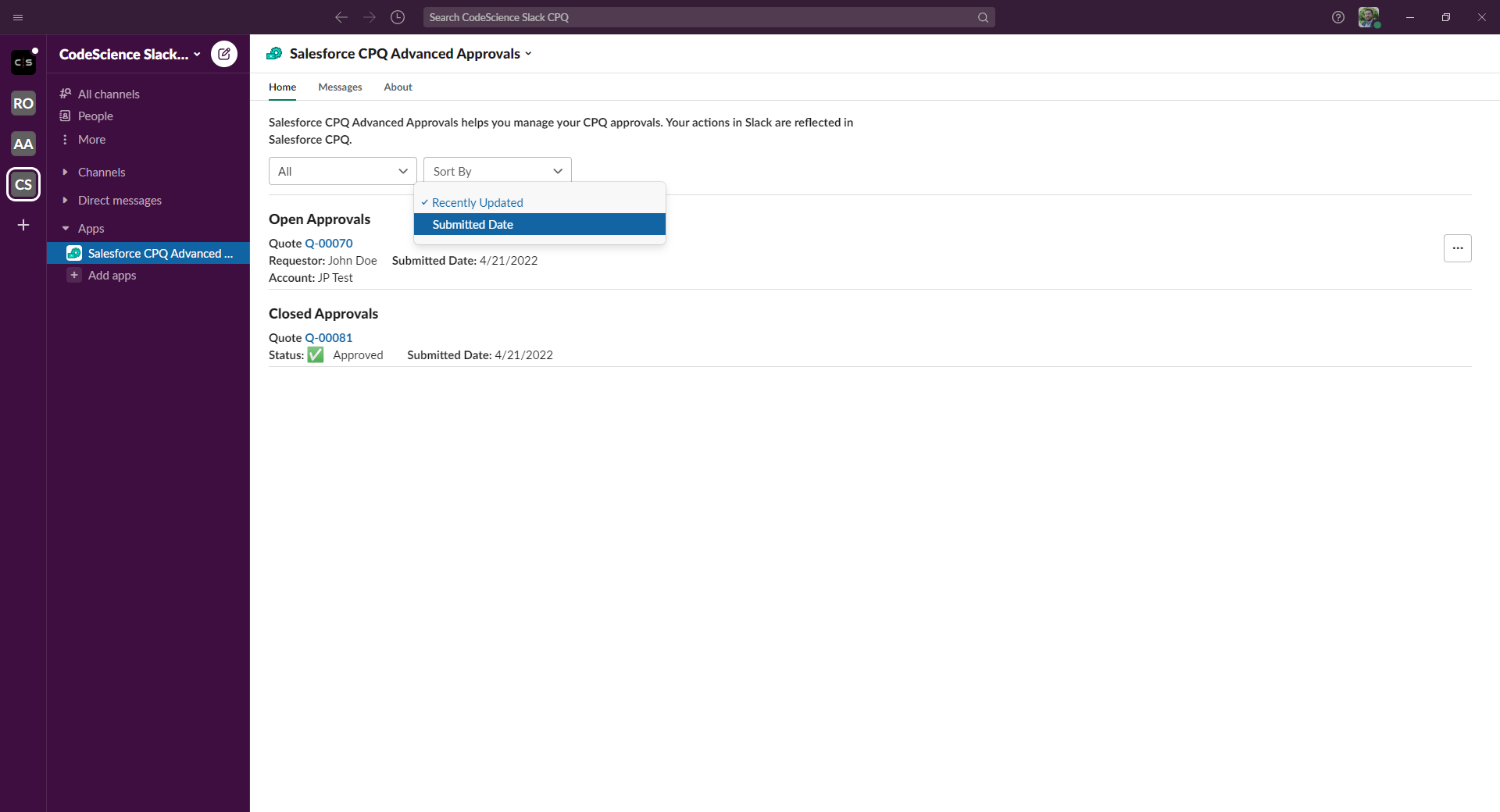
Task: Click the CodeScience Slack search field
Action: click(x=709, y=17)
